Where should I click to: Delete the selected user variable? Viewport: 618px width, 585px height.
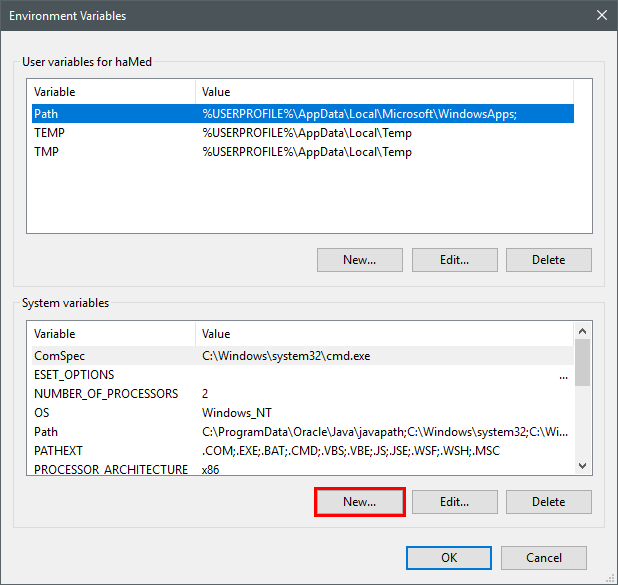(549, 260)
